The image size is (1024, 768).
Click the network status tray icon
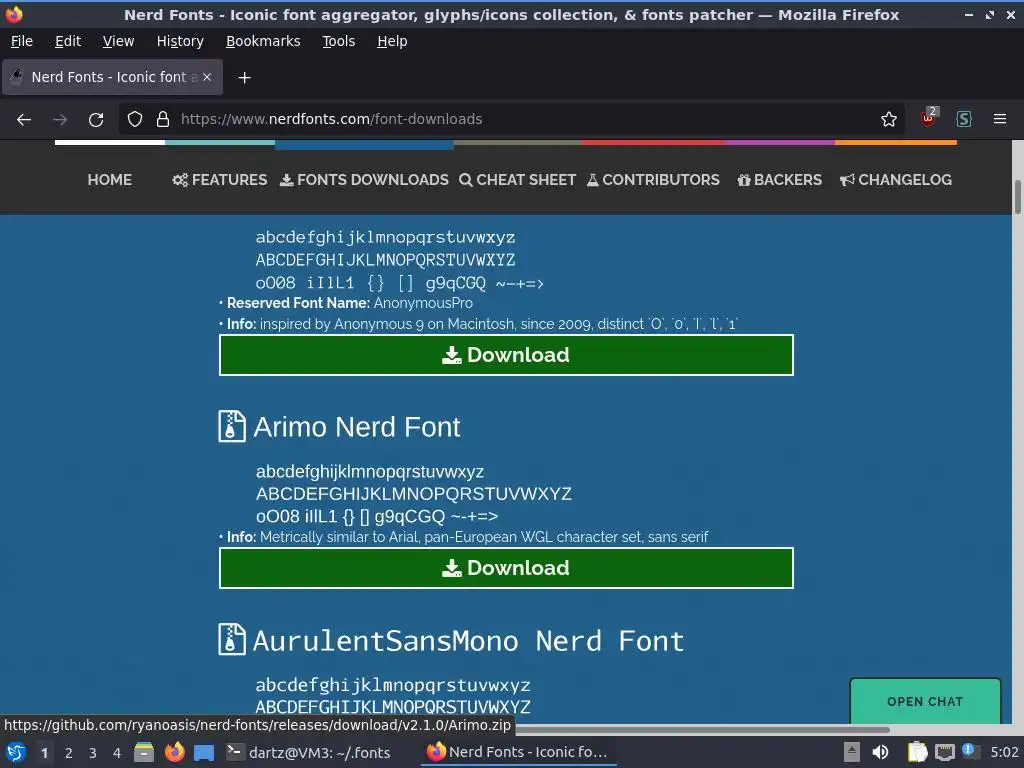point(944,752)
